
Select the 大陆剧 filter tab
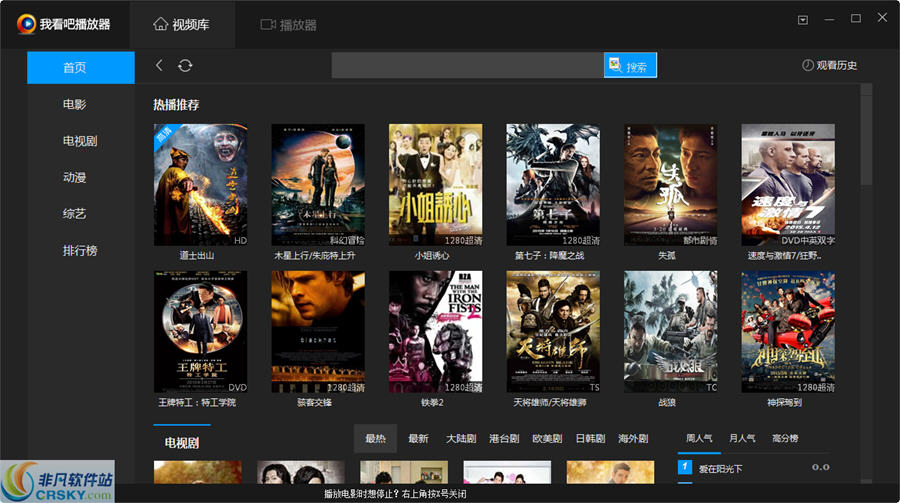click(x=461, y=439)
